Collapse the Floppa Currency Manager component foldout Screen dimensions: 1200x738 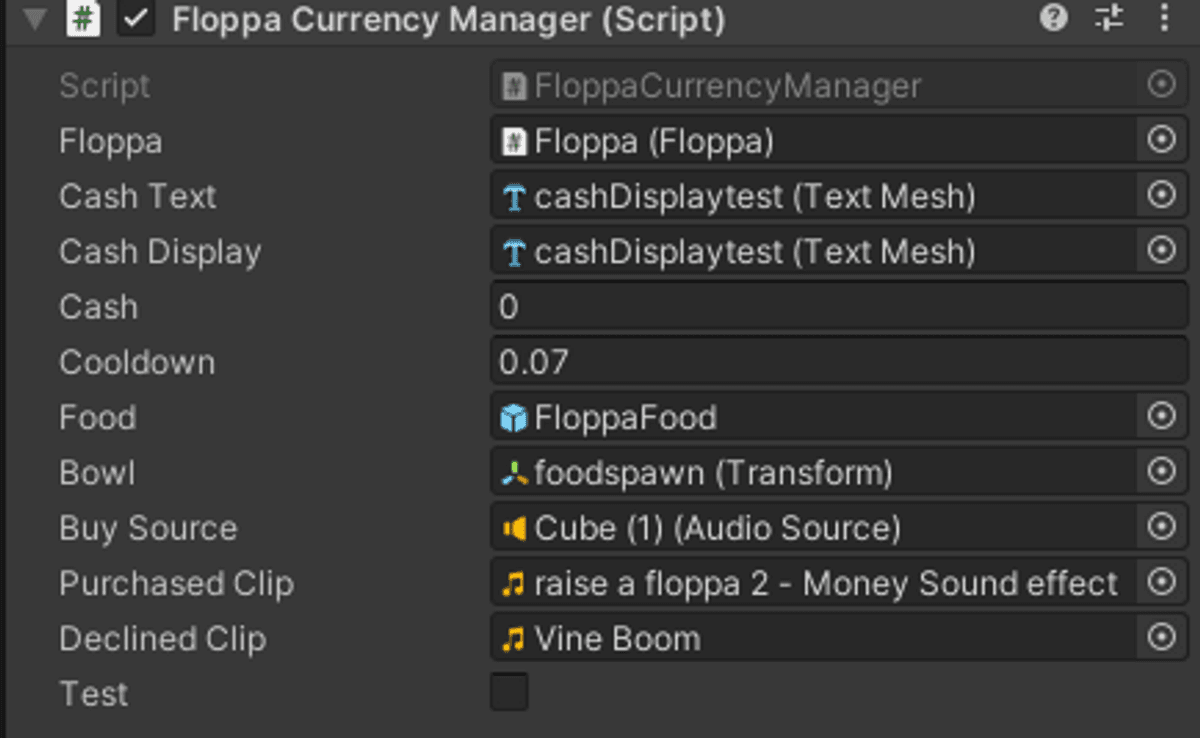pos(35,20)
